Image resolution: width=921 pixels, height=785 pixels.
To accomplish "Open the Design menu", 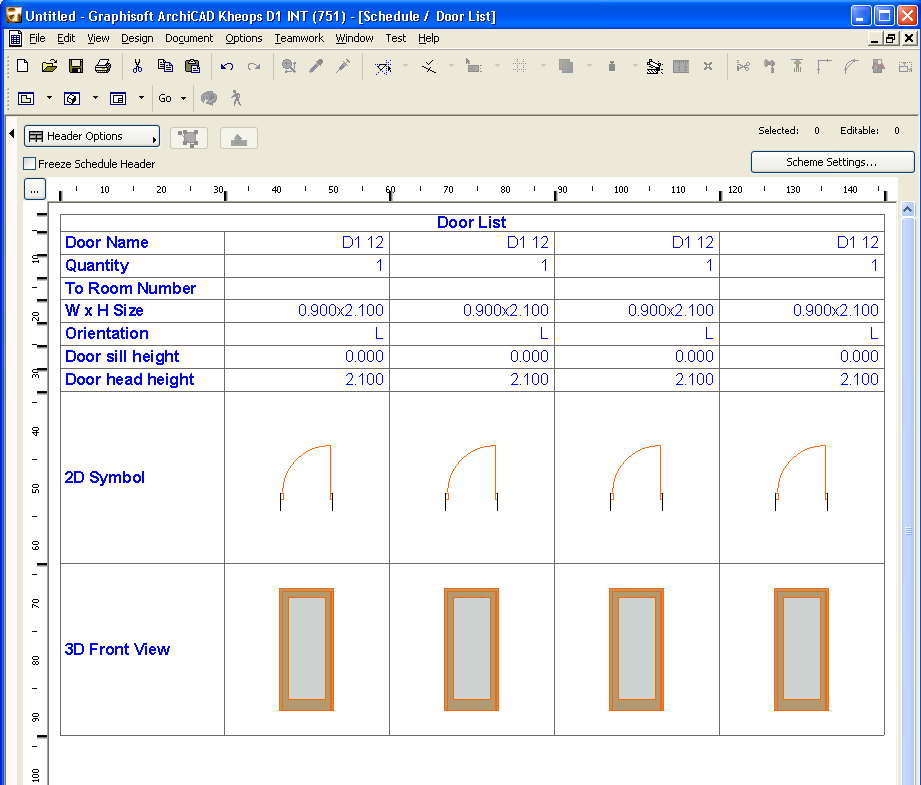I will 137,38.
